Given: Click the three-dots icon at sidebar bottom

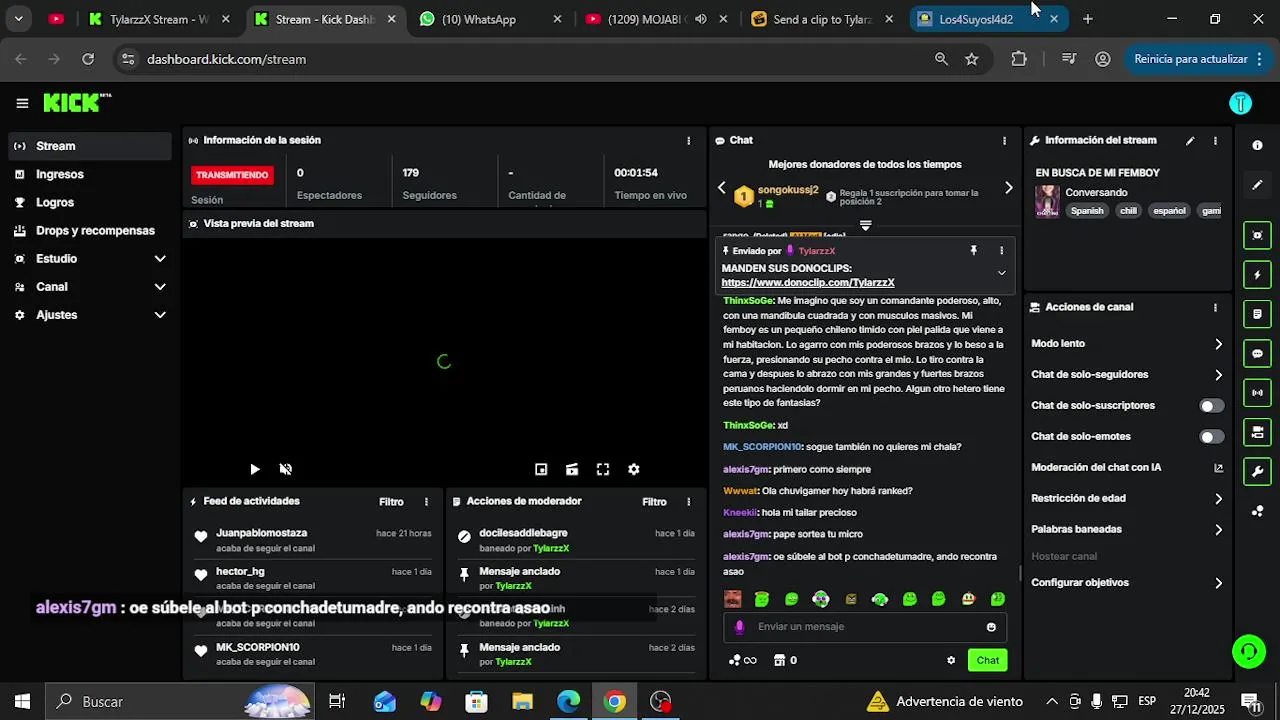Looking at the screenshot, I should coord(1257,511).
